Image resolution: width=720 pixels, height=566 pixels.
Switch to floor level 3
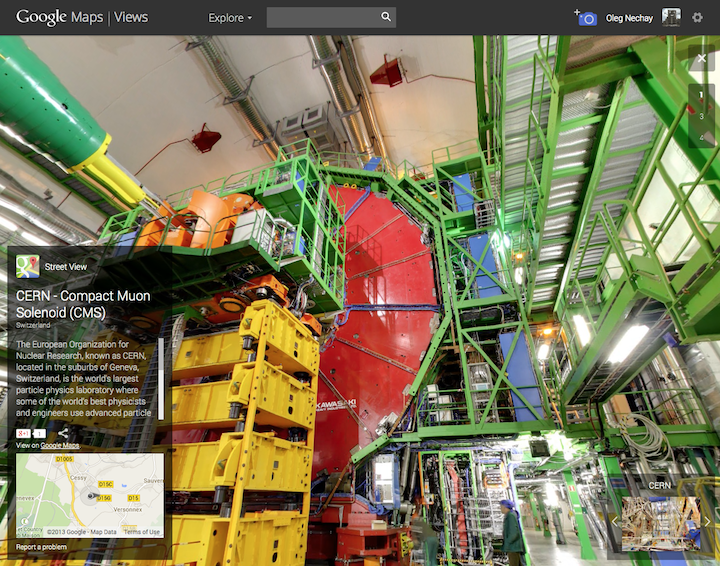click(701, 116)
